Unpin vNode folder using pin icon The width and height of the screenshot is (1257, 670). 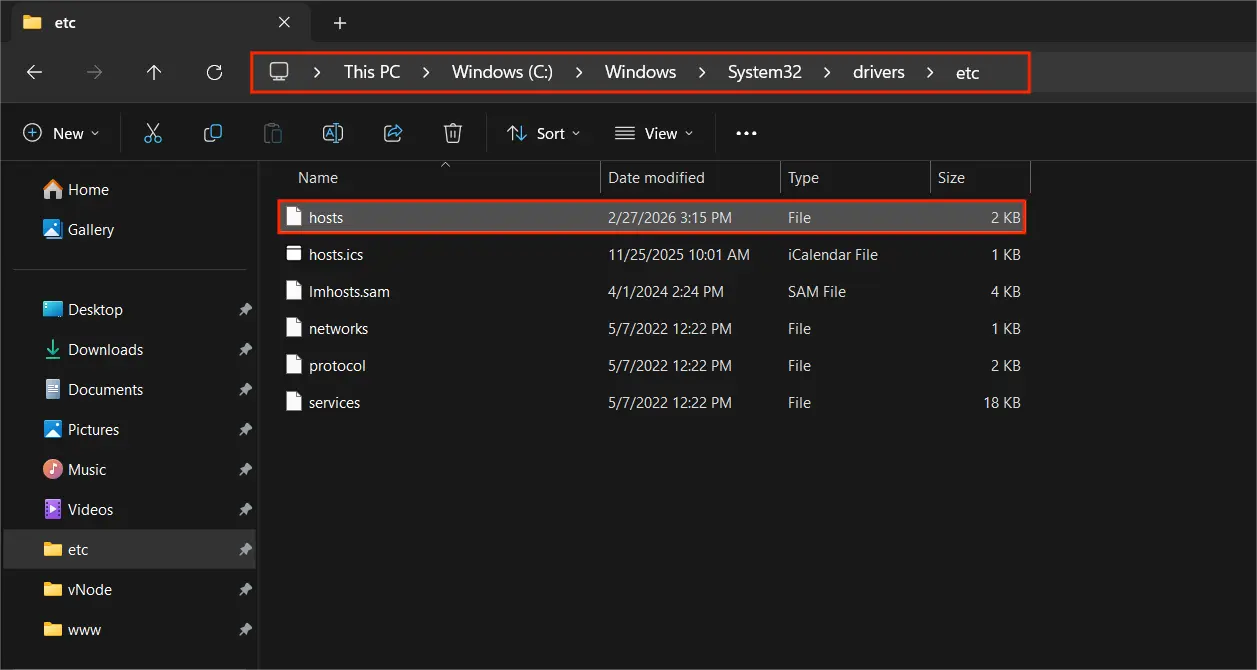point(245,590)
